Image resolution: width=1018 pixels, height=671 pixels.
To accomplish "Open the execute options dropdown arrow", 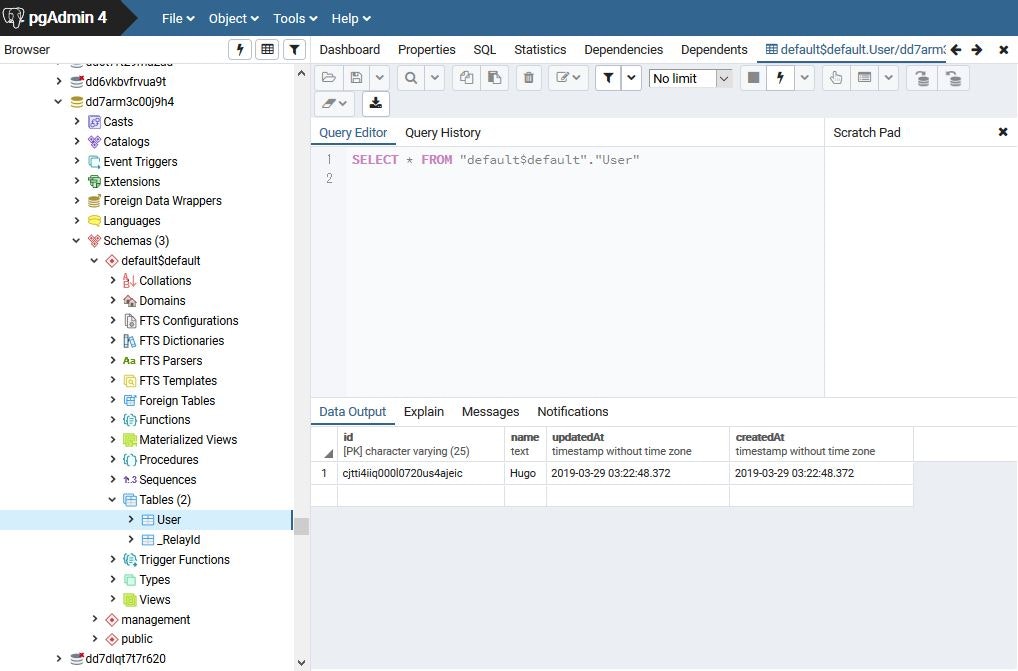I will (804, 78).
